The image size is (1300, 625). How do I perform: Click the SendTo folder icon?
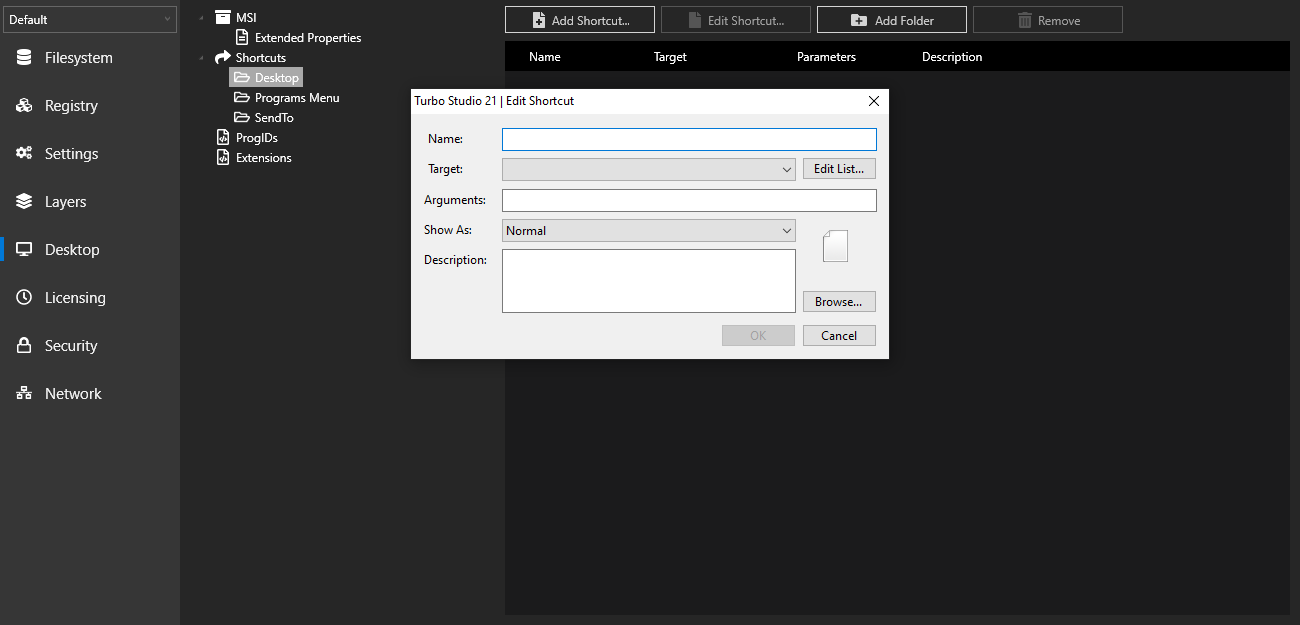pyautogui.click(x=242, y=117)
